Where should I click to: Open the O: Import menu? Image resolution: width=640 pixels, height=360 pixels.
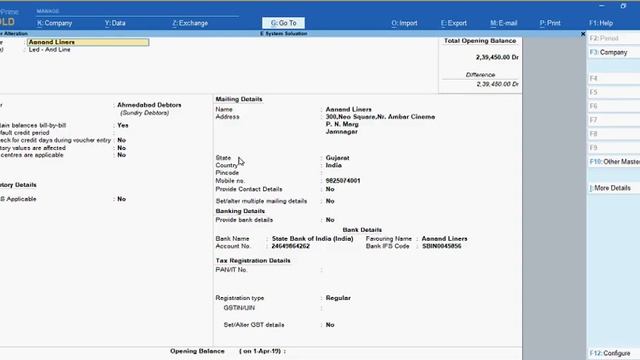point(404,23)
